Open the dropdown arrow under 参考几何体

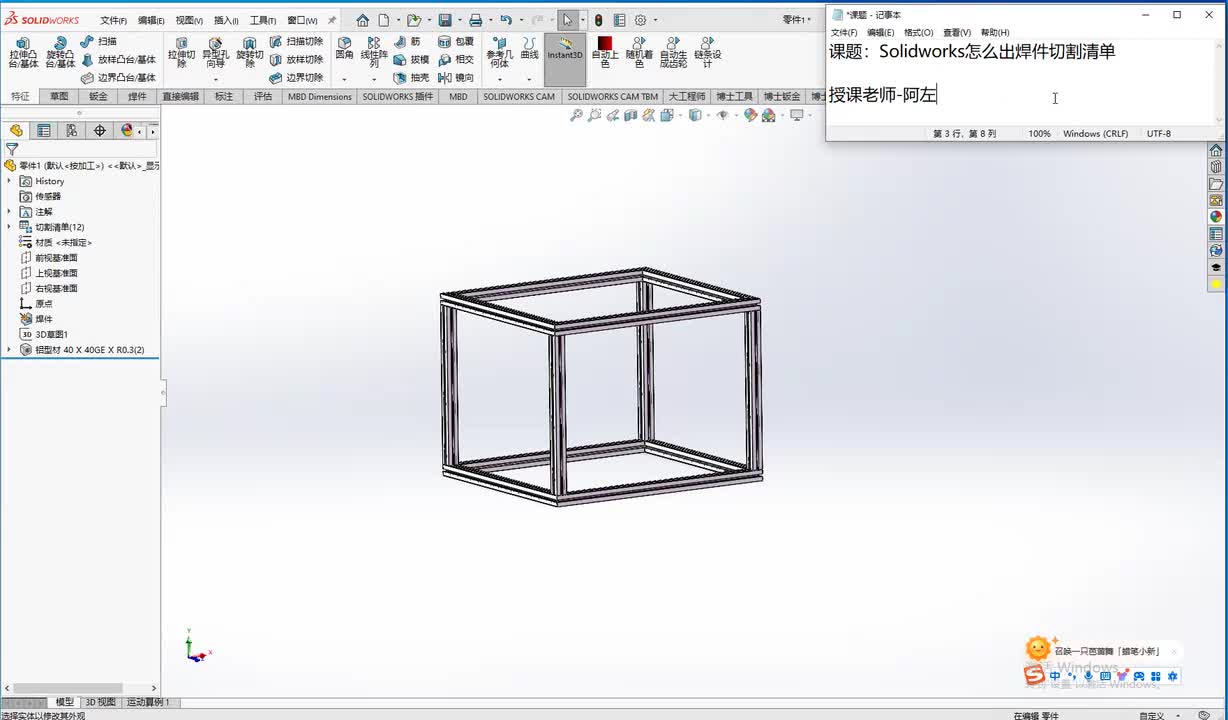pyautogui.click(x=499, y=79)
